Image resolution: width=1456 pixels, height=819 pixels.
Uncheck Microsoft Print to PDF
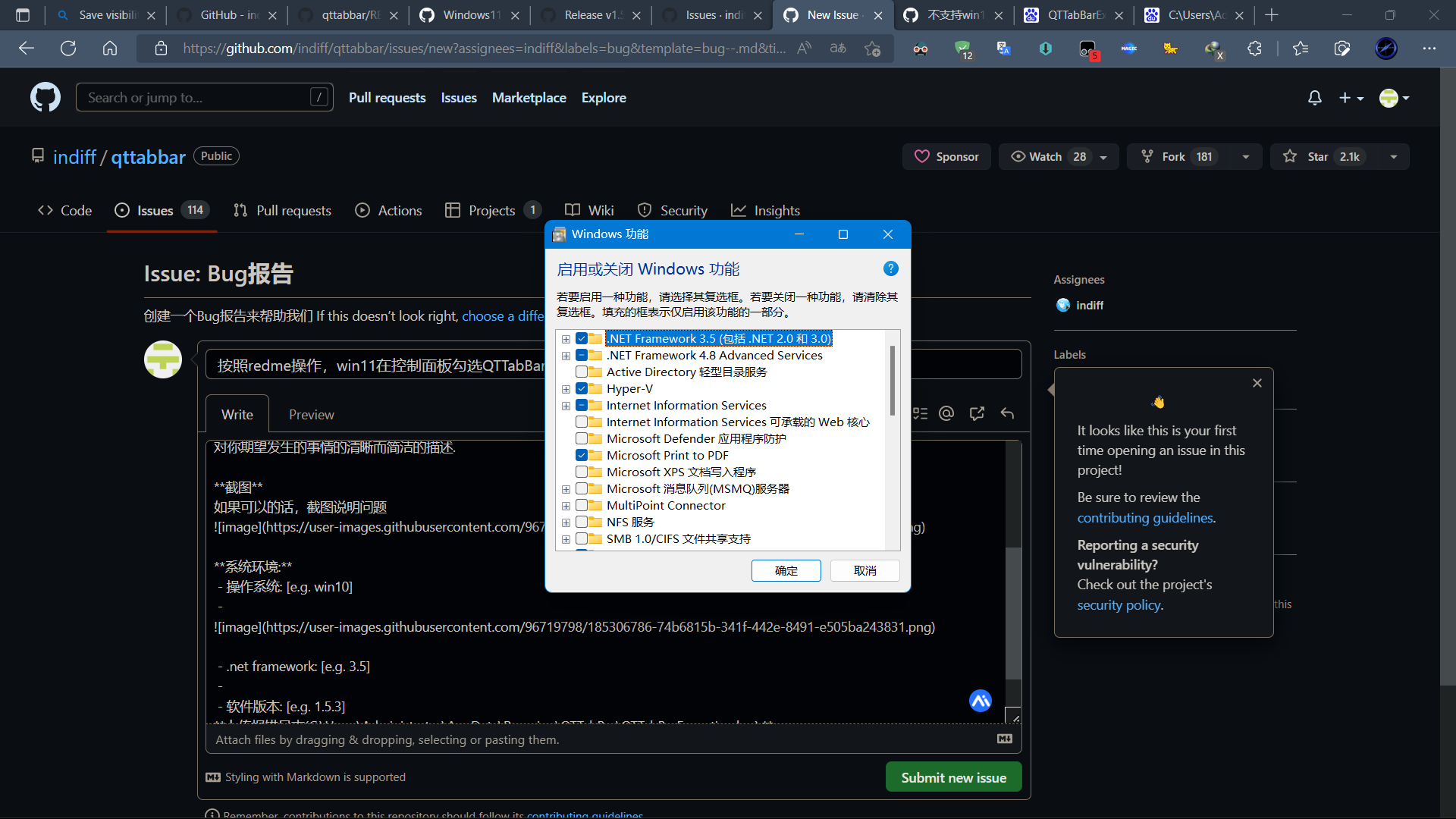(x=582, y=455)
